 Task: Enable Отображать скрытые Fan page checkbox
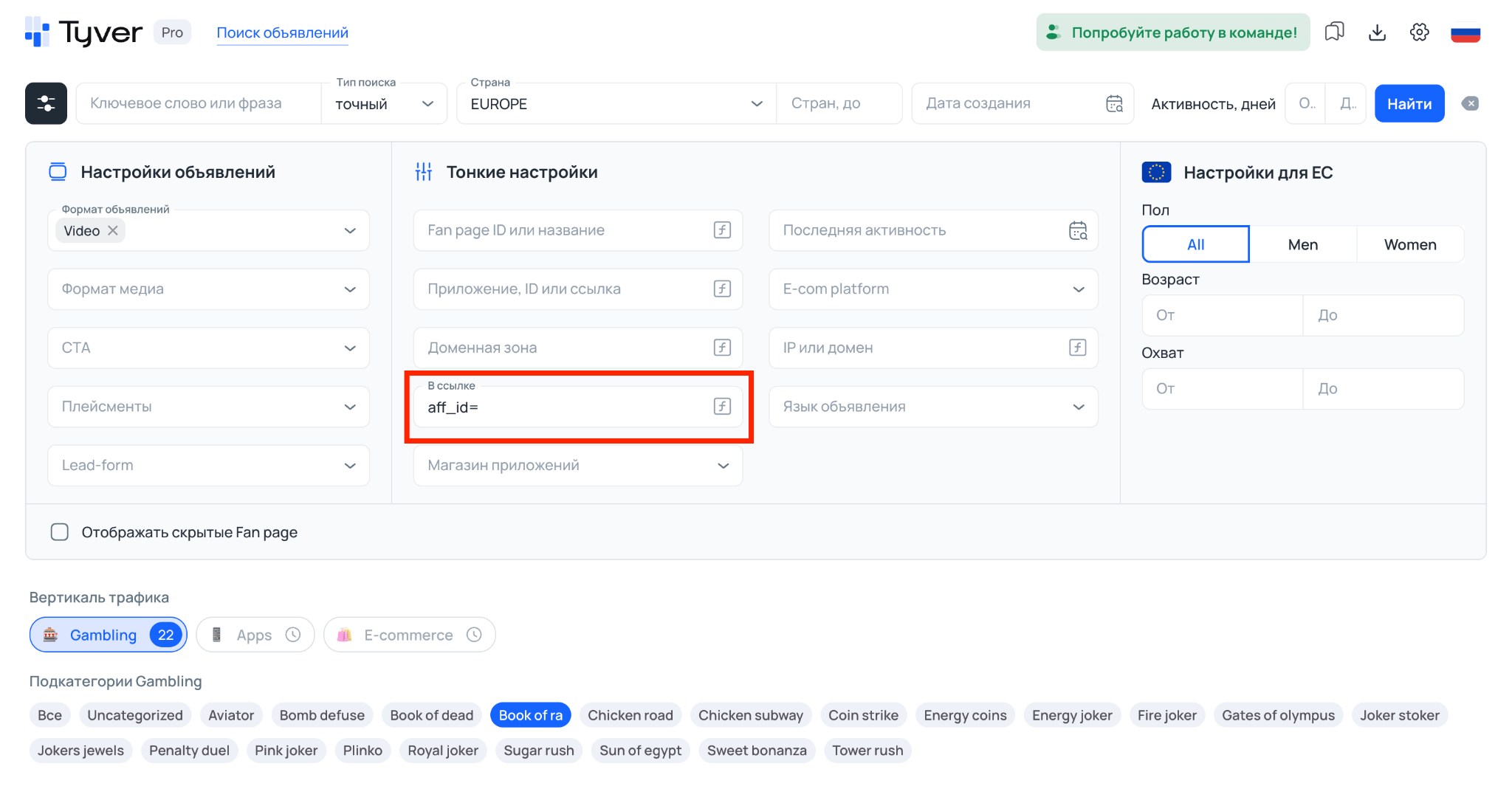tap(60, 532)
